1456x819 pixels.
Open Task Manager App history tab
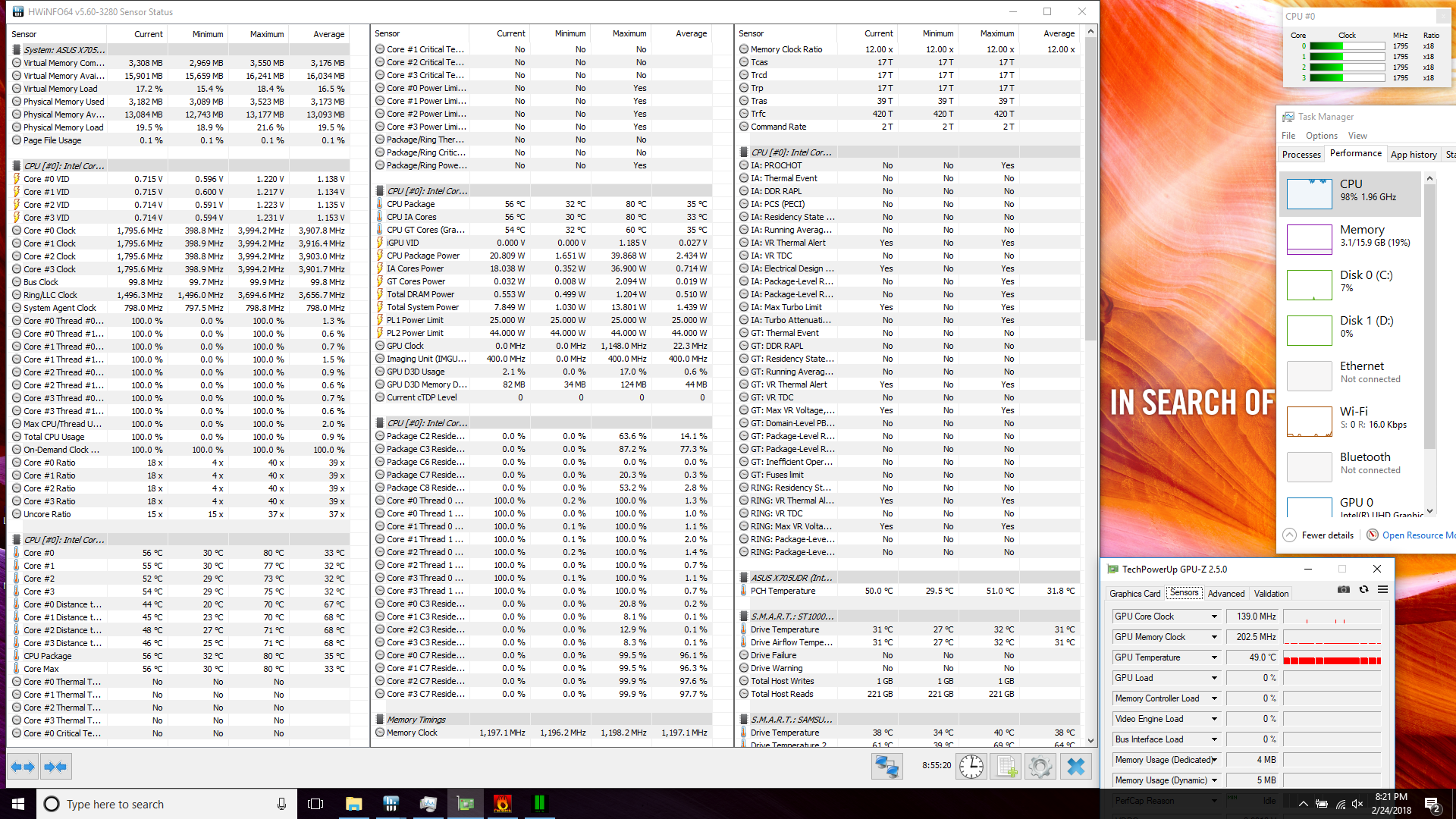pyautogui.click(x=1413, y=155)
